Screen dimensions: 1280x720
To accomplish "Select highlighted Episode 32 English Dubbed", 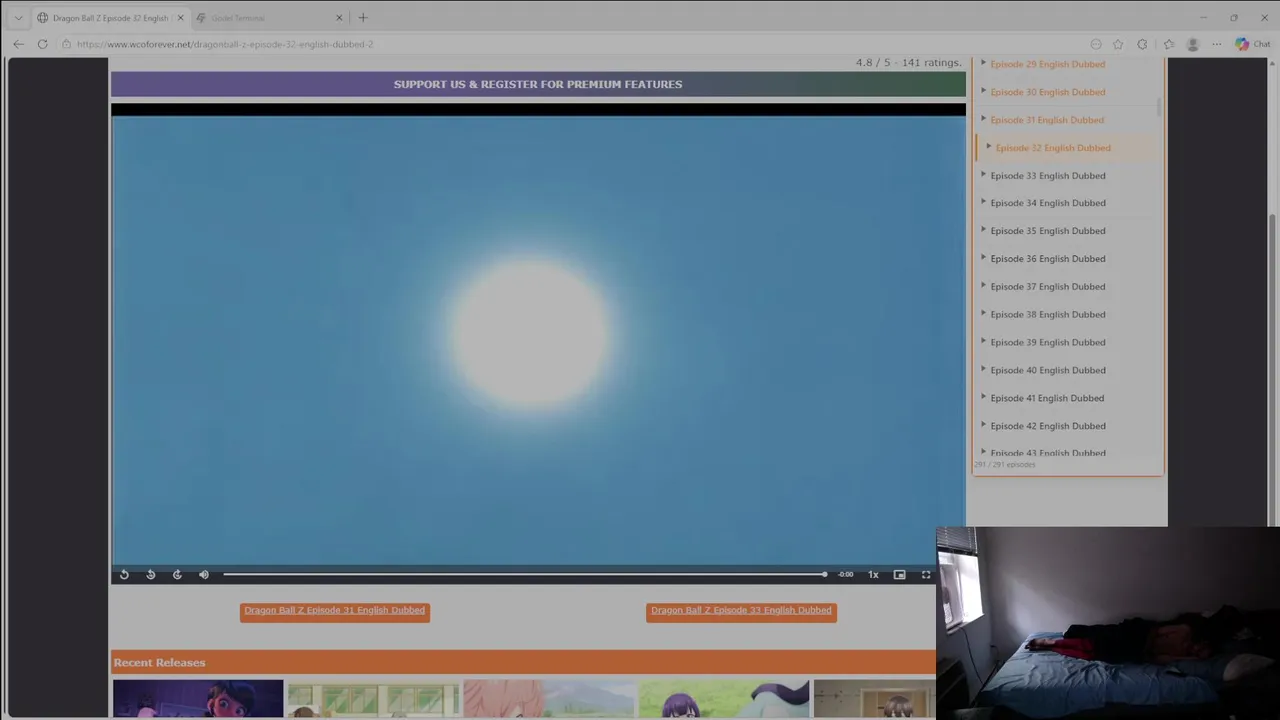I will [x=1052, y=148].
